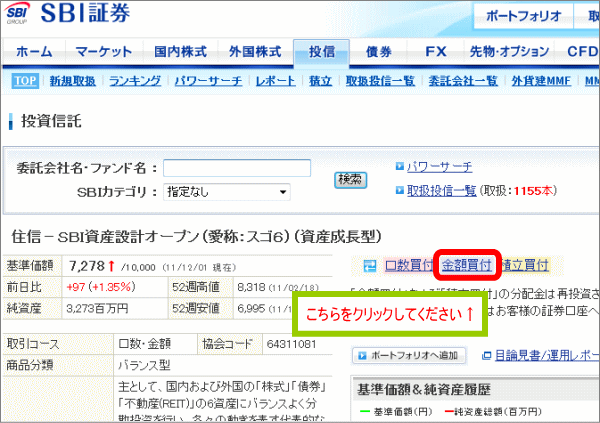Open the マーケット tab
Screen dimensions: 600x423
[104, 52]
